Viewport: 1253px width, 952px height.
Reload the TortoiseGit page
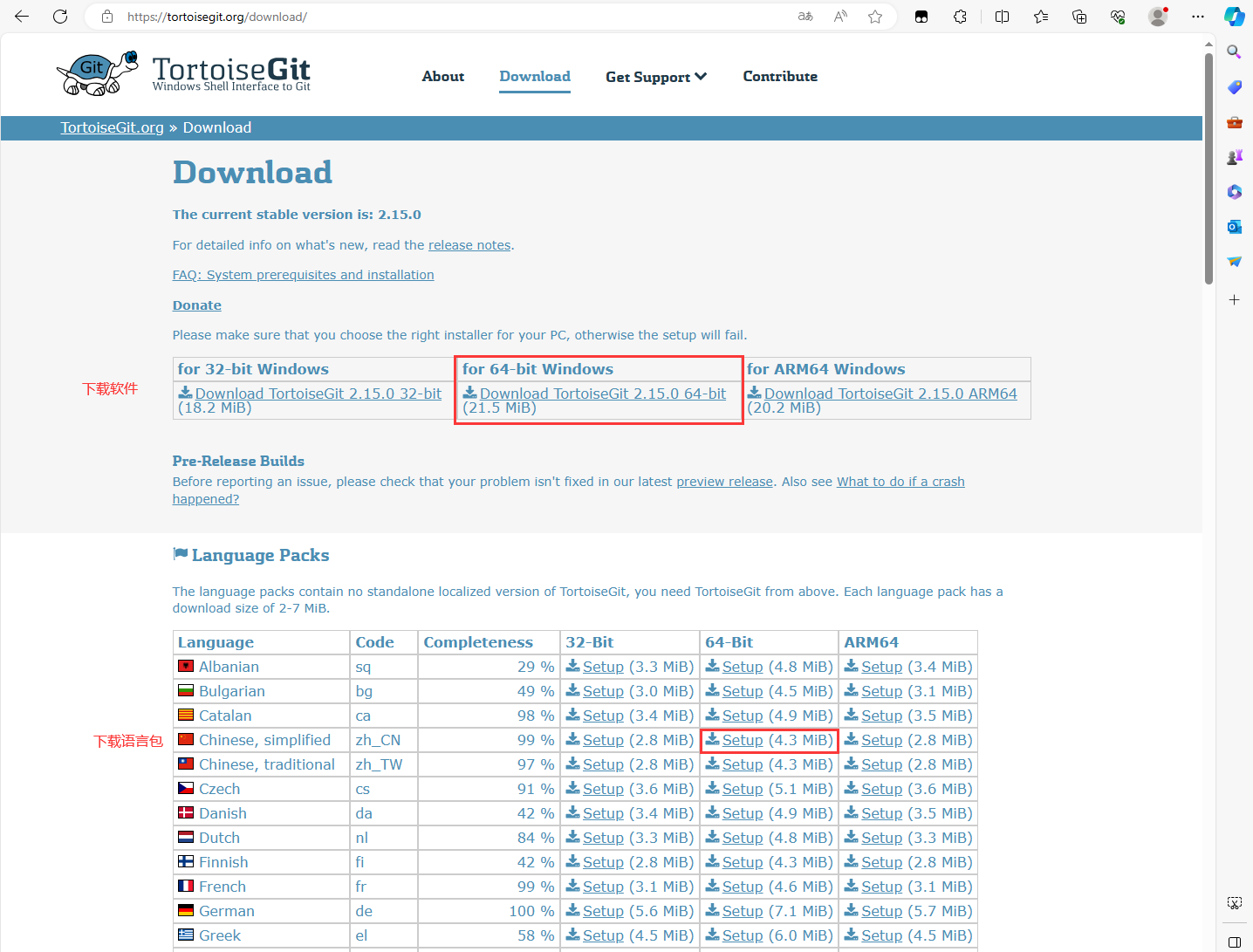pyautogui.click(x=60, y=17)
